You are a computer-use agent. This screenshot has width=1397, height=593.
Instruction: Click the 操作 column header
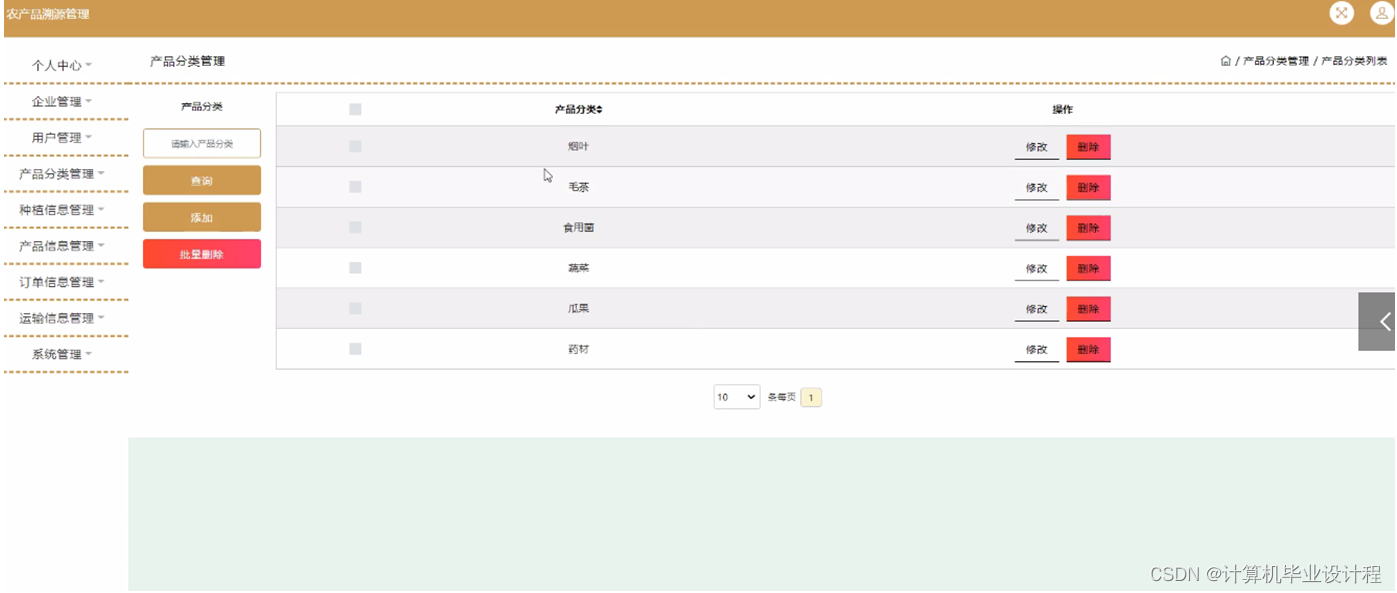pyautogui.click(x=1062, y=110)
